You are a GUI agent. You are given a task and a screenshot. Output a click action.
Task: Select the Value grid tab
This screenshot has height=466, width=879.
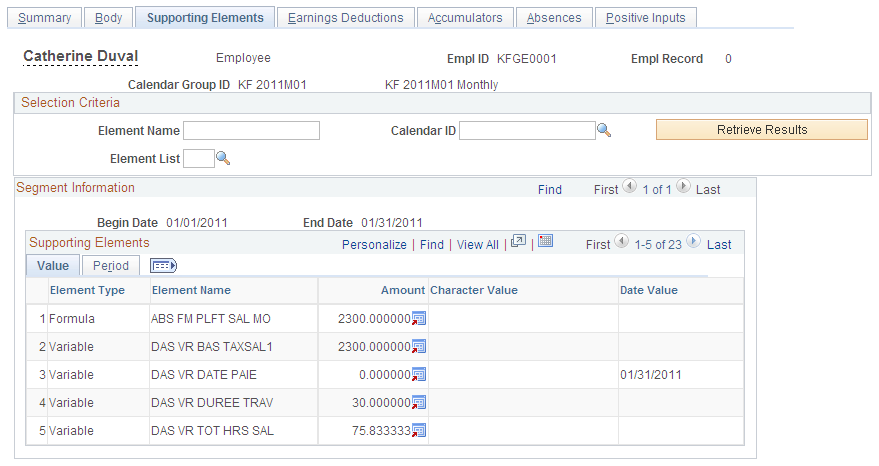coord(53,265)
